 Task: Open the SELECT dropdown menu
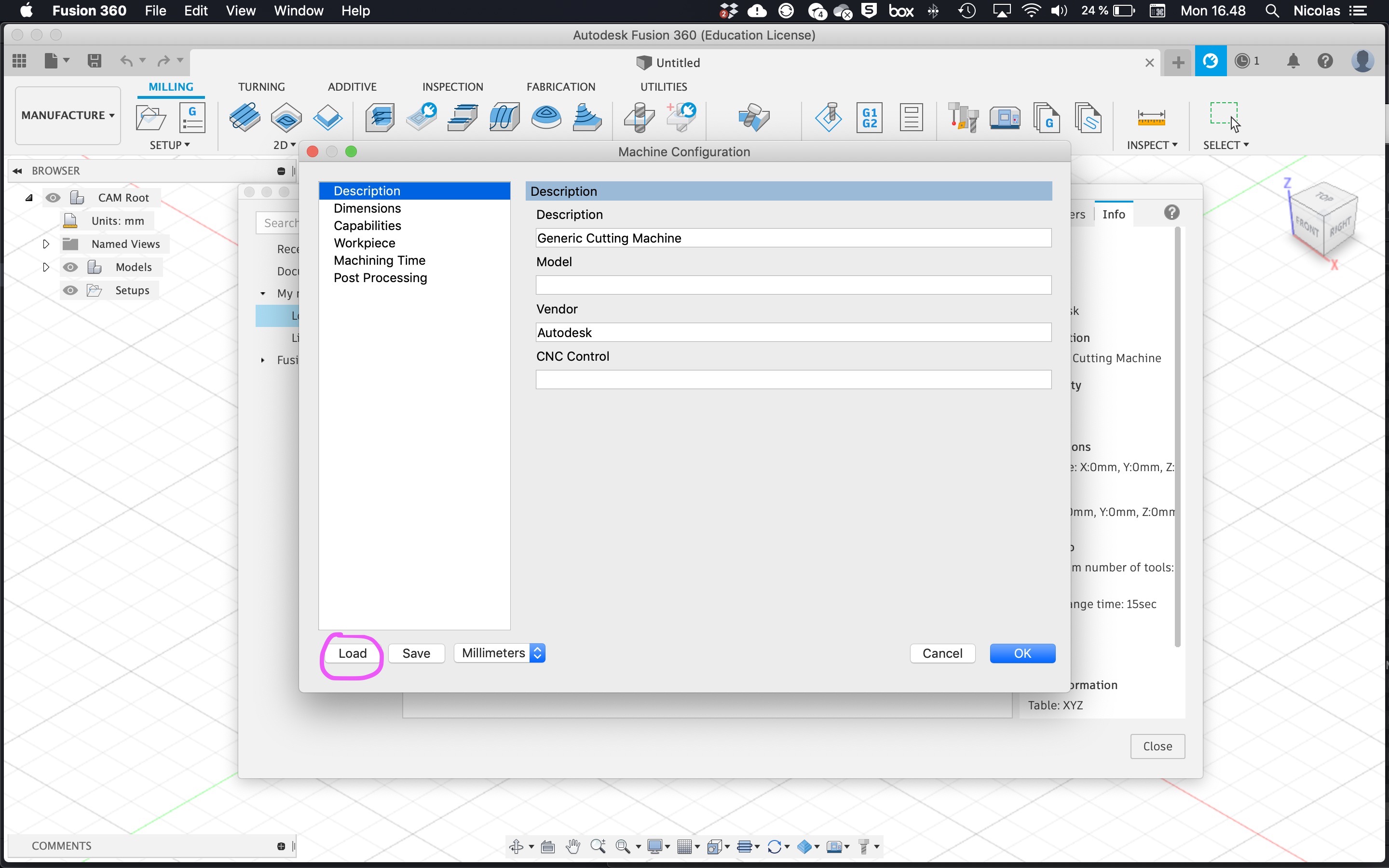[x=1226, y=145]
